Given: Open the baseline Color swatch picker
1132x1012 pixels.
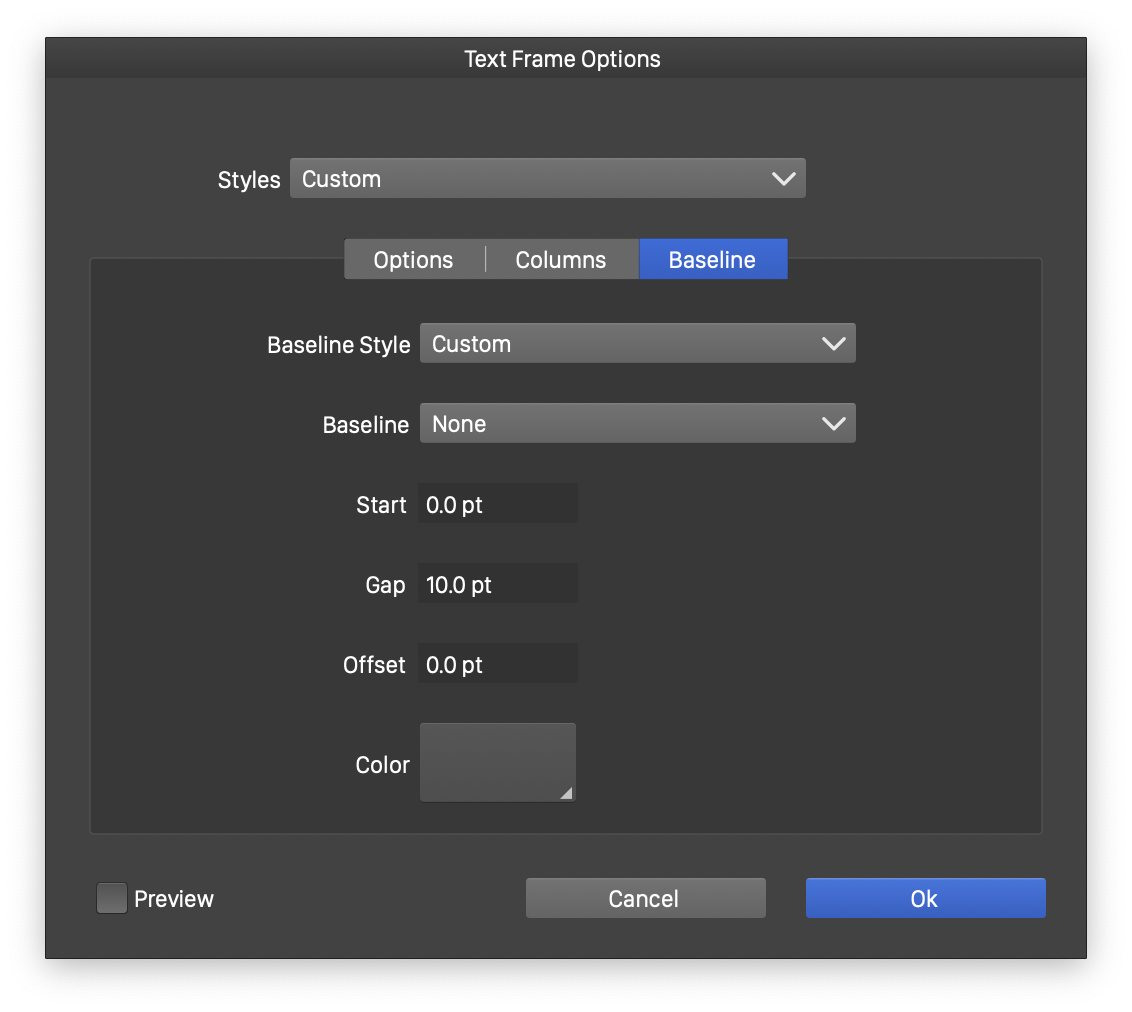Looking at the screenshot, I should click(x=497, y=762).
